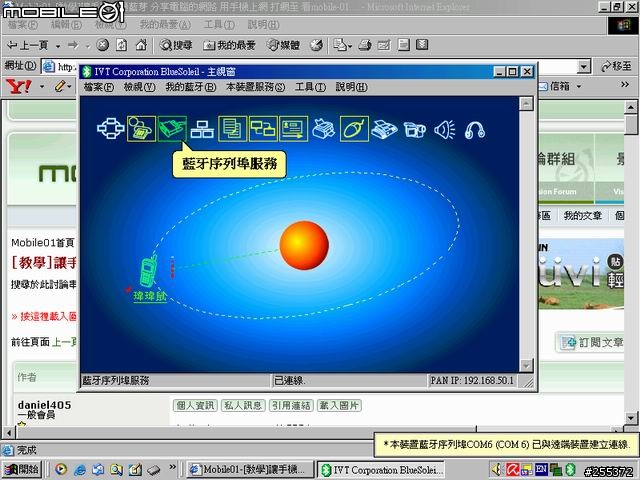Click the LAN Access service icon
The image size is (640, 480).
point(202,129)
